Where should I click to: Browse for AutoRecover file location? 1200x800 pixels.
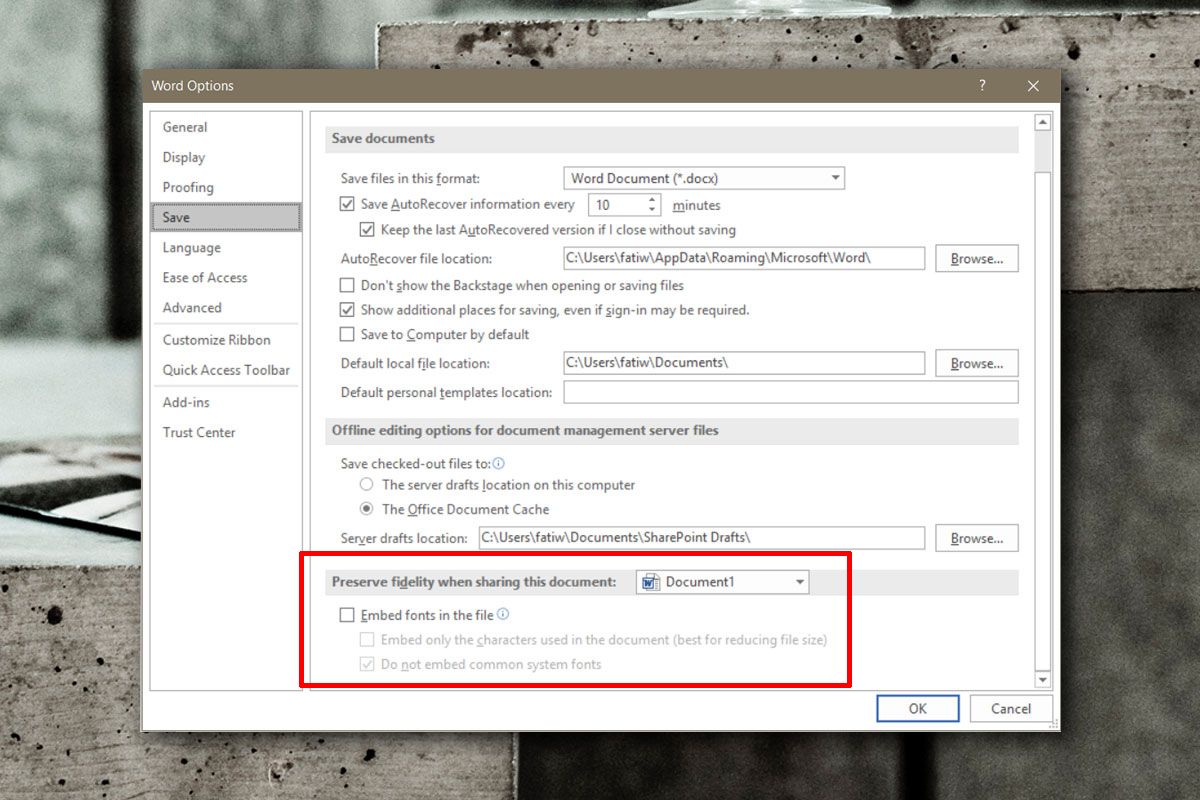tap(976, 258)
